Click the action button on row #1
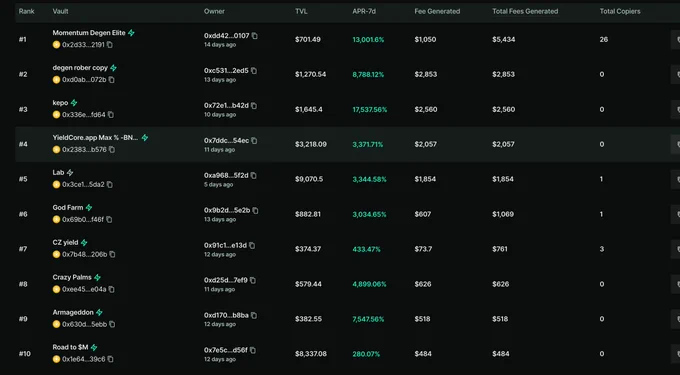This screenshot has height=375, width=680. (x=675, y=39)
